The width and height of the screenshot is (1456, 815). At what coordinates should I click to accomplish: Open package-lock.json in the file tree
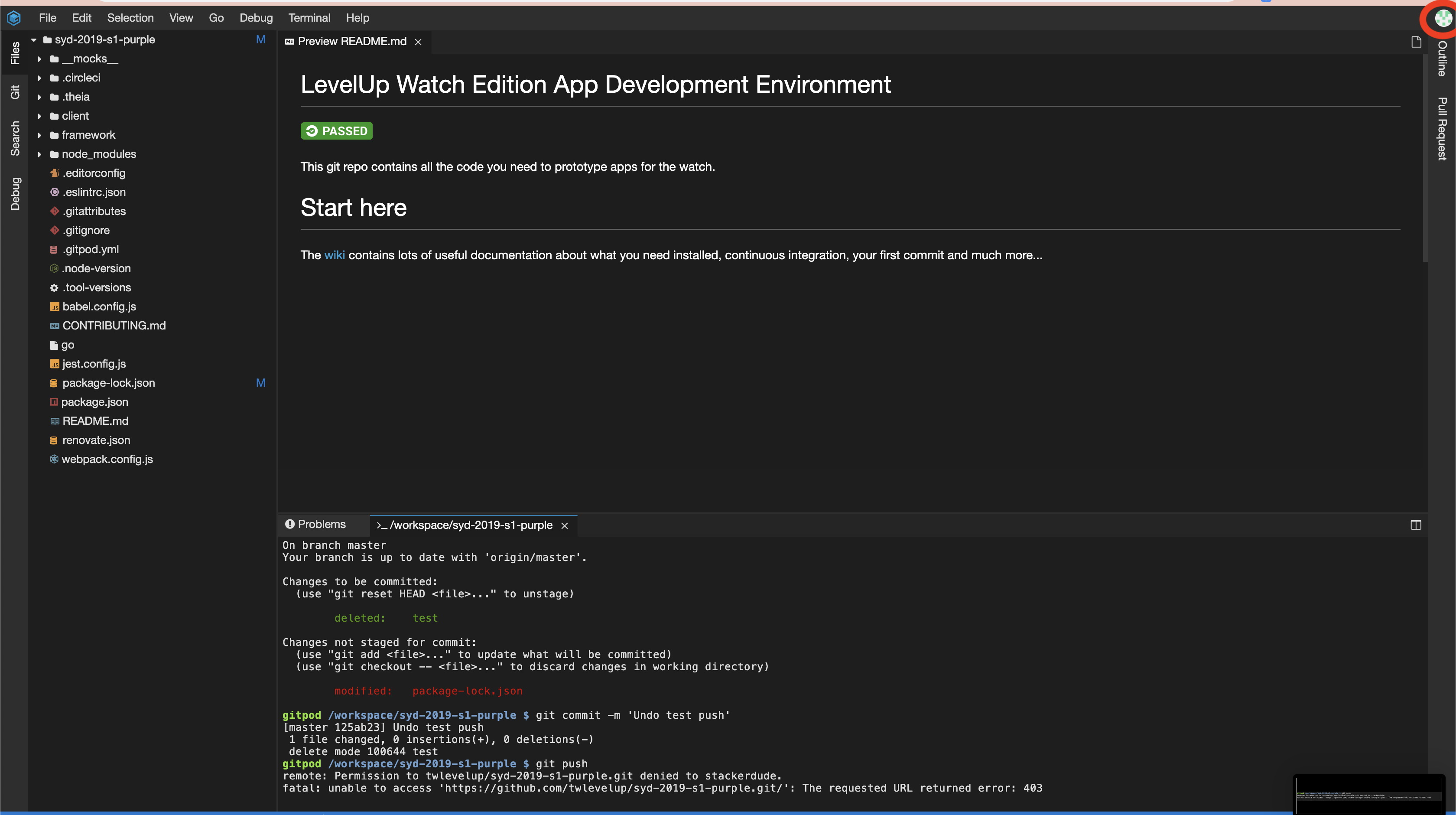[x=108, y=383]
